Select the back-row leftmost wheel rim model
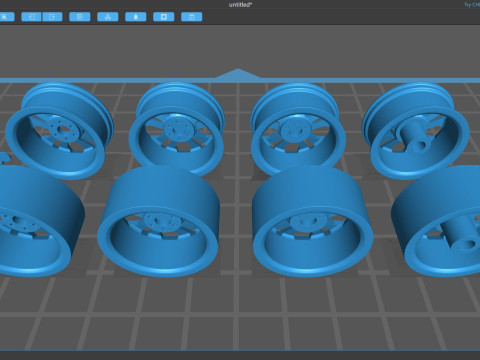480x360 pixels. (x=59, y=131)
